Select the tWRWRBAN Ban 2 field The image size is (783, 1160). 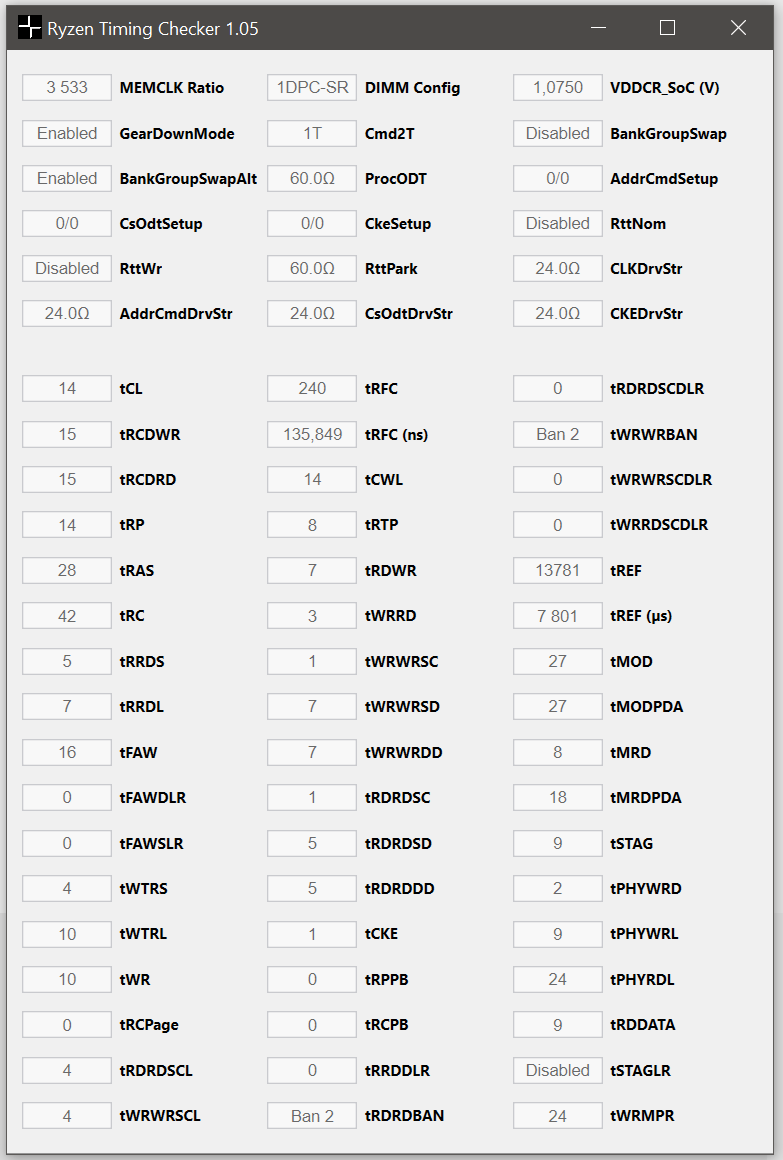[x=558, y=434]
